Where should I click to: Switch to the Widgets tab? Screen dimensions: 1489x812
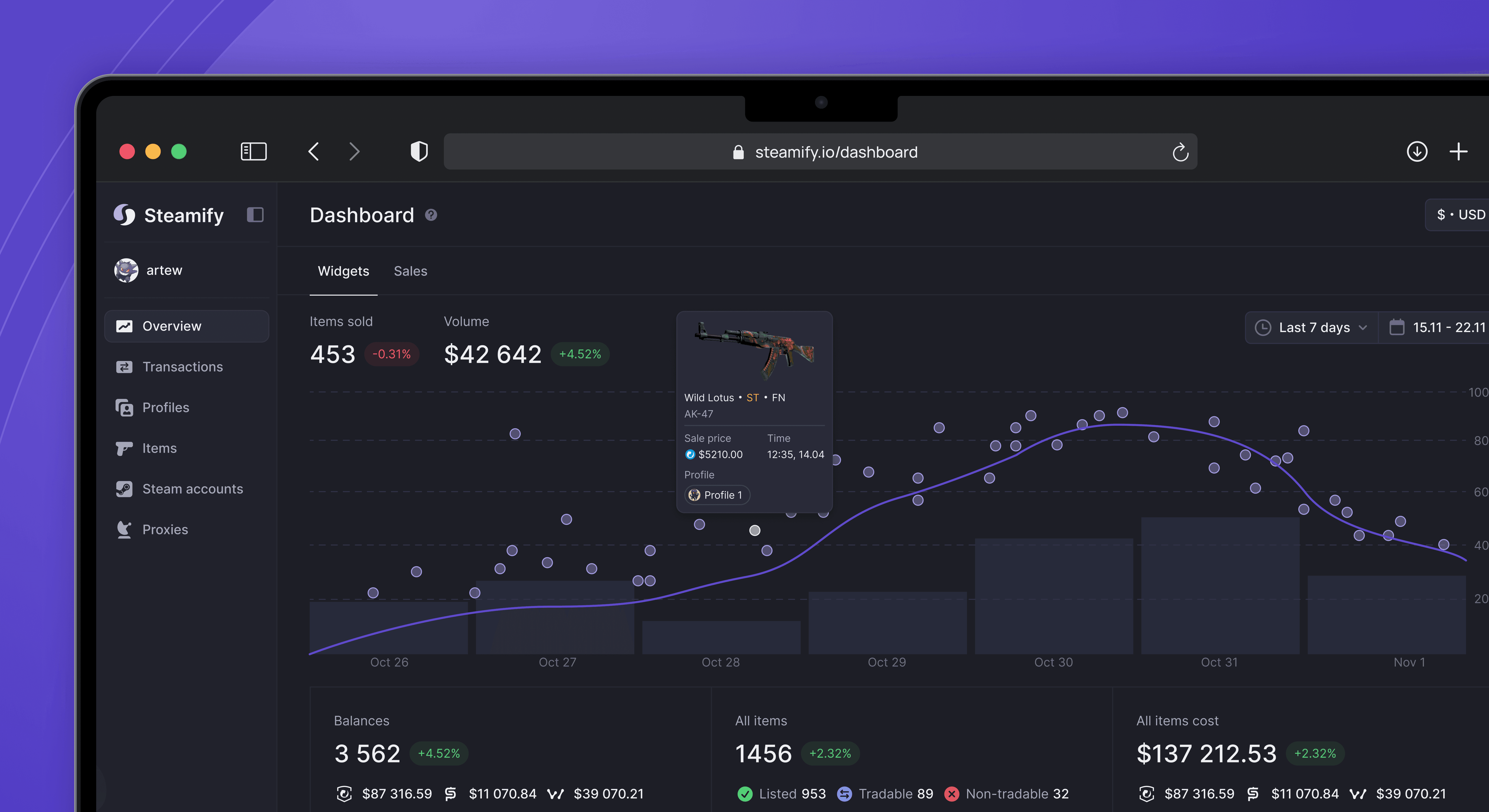pyautogui.click(x=343, y=271)
